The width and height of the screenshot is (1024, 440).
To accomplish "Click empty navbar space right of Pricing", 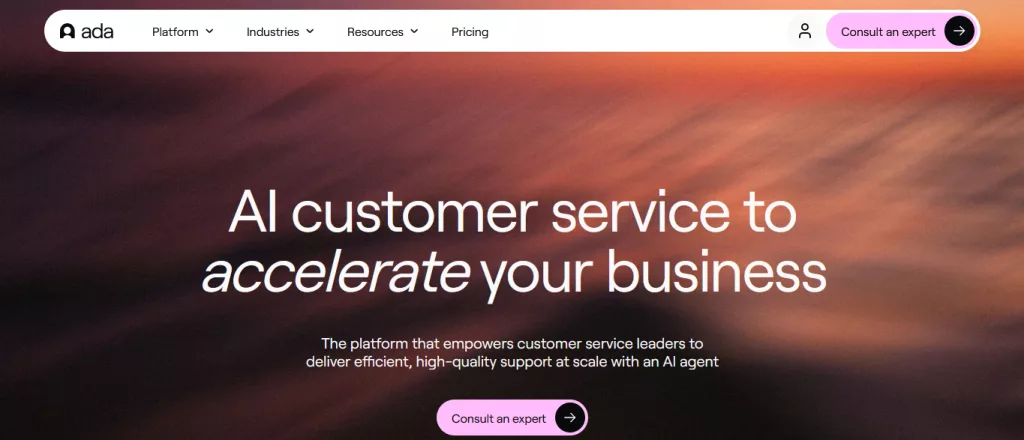I will pos(640,32).
